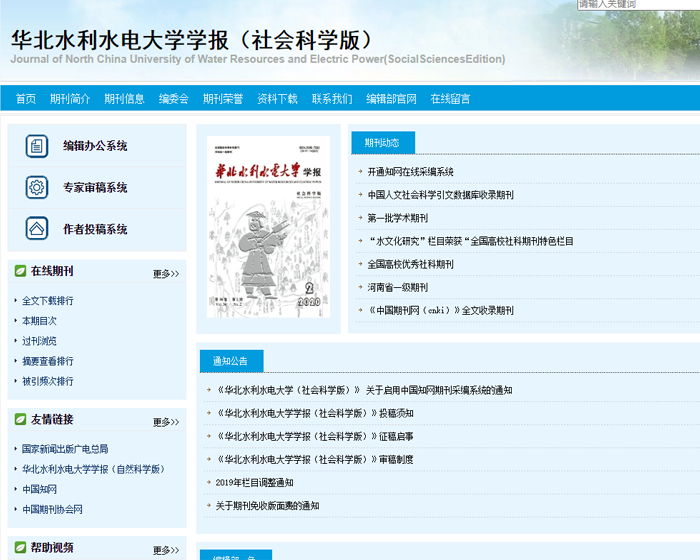Screen dimensions: 700x560
Task: Open 编委会 in the navigation bar
Action: pos(174,99)
